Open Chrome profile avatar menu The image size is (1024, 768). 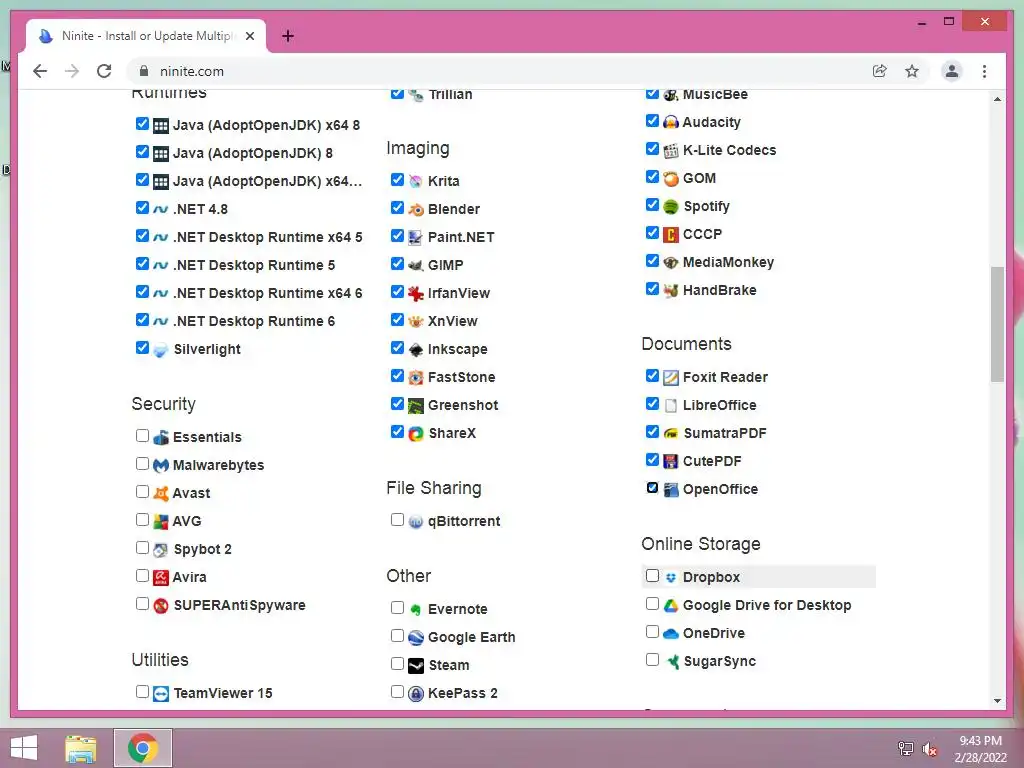click(952, 71)
